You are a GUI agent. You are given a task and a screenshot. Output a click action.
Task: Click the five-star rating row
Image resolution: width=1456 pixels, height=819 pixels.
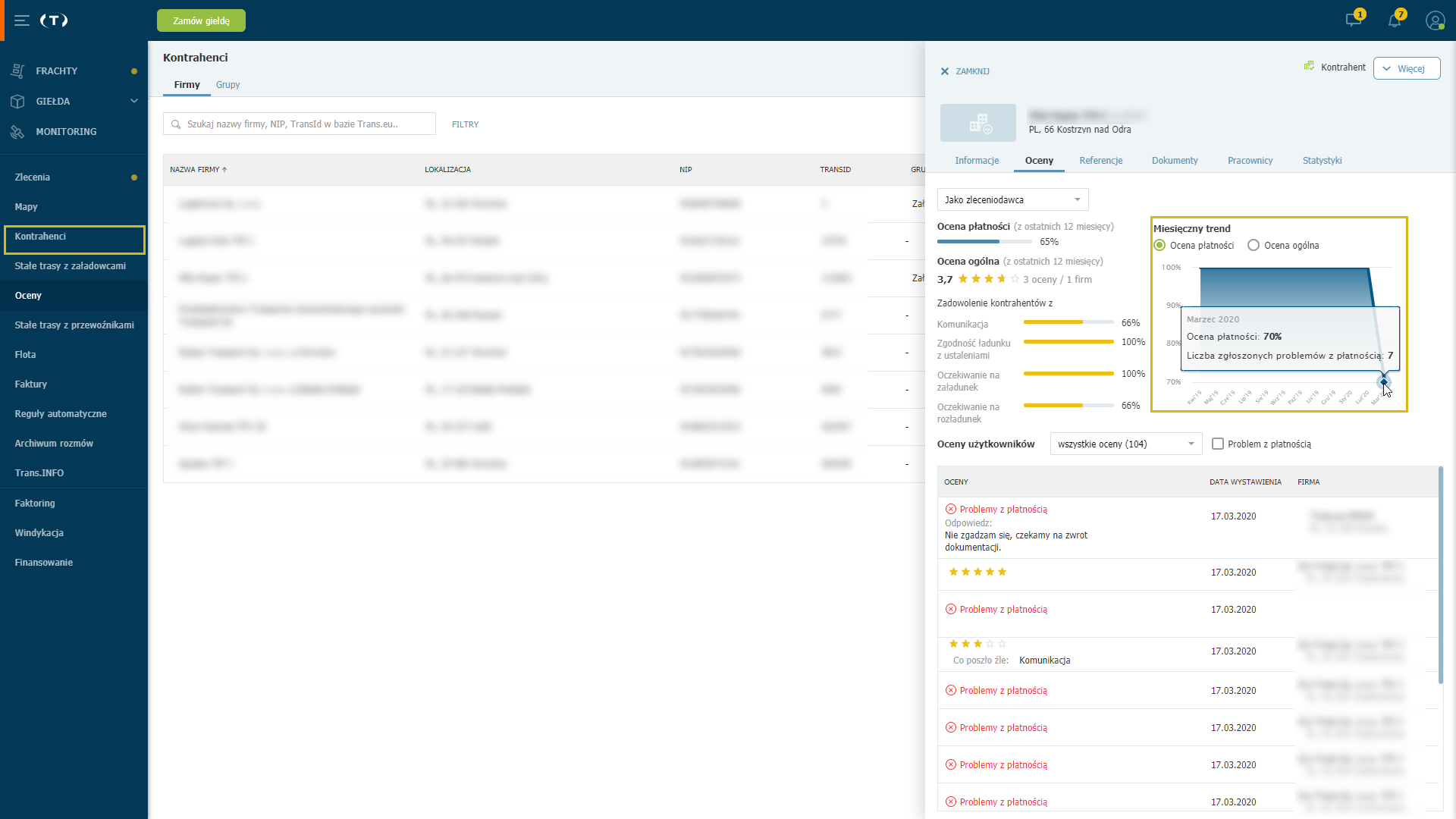(977, 572)
